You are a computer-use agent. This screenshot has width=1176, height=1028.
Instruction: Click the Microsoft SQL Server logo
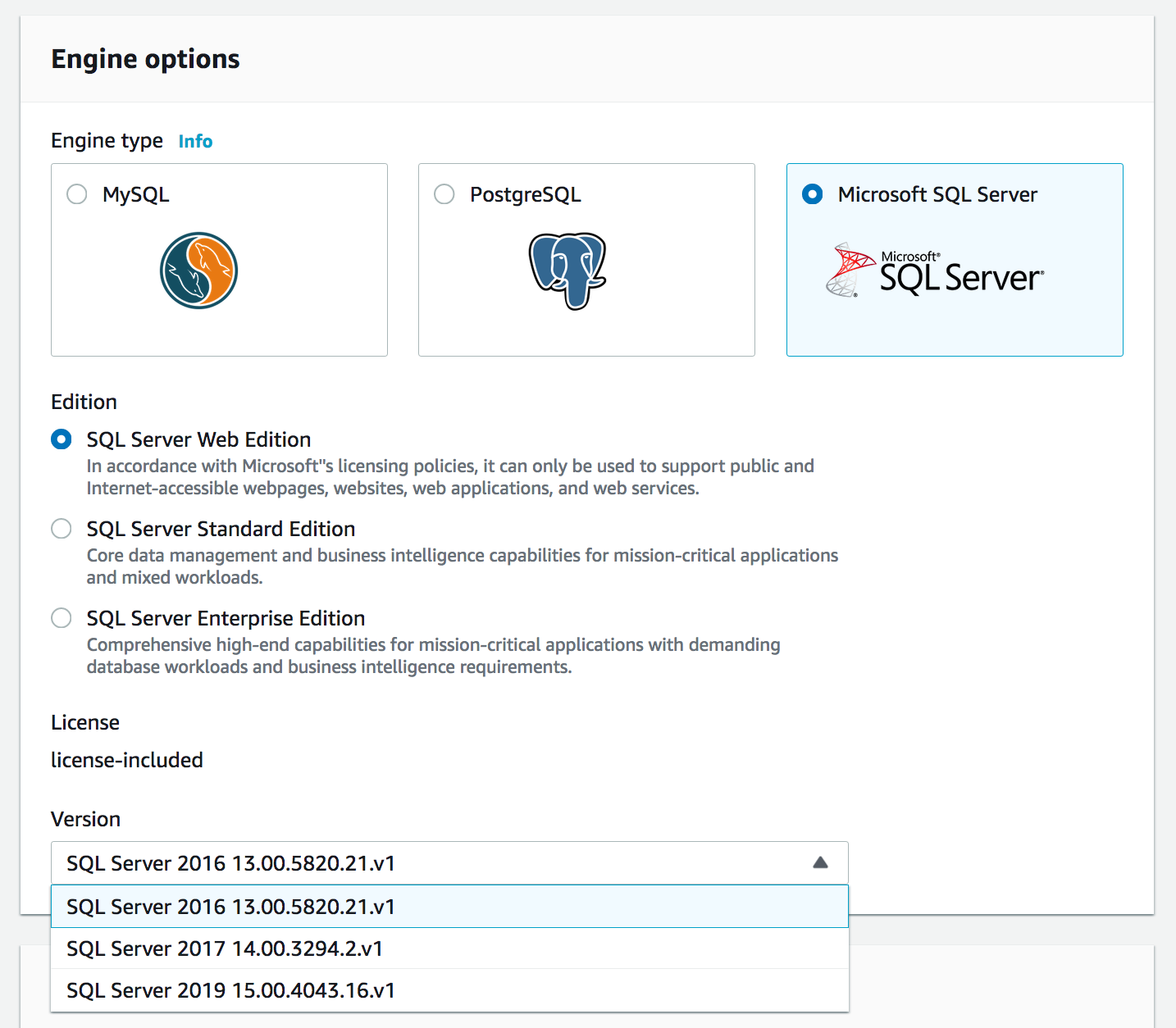935,271
